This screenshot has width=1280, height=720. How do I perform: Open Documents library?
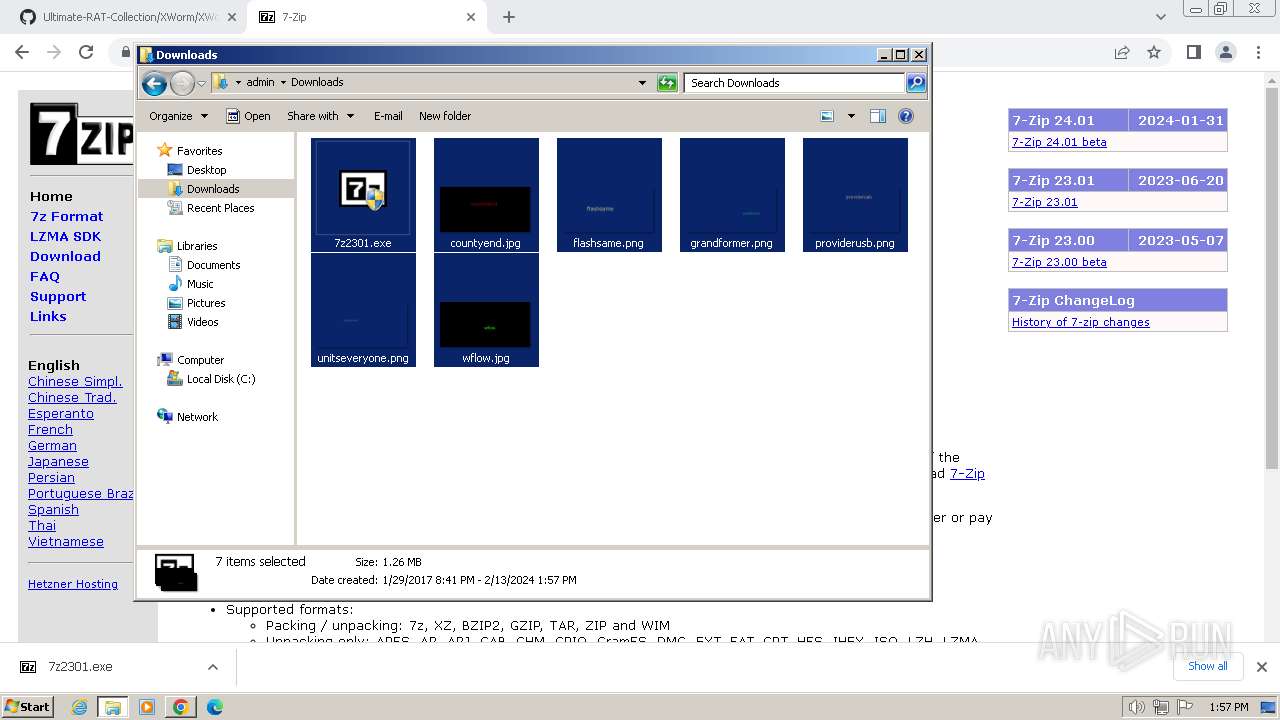click(x=213, y=265)
